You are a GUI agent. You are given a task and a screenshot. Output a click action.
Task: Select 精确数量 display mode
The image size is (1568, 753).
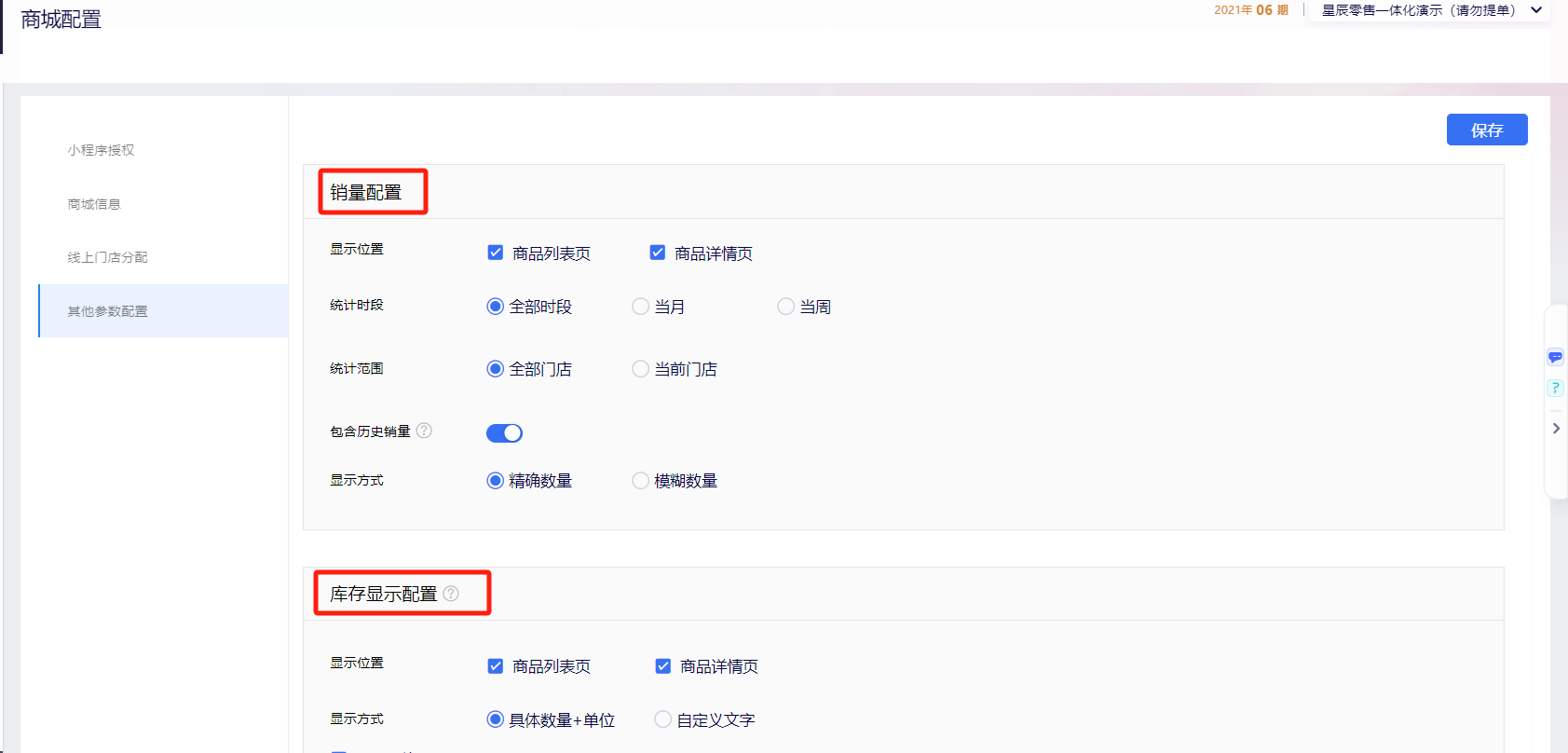(x=496, y=481)
